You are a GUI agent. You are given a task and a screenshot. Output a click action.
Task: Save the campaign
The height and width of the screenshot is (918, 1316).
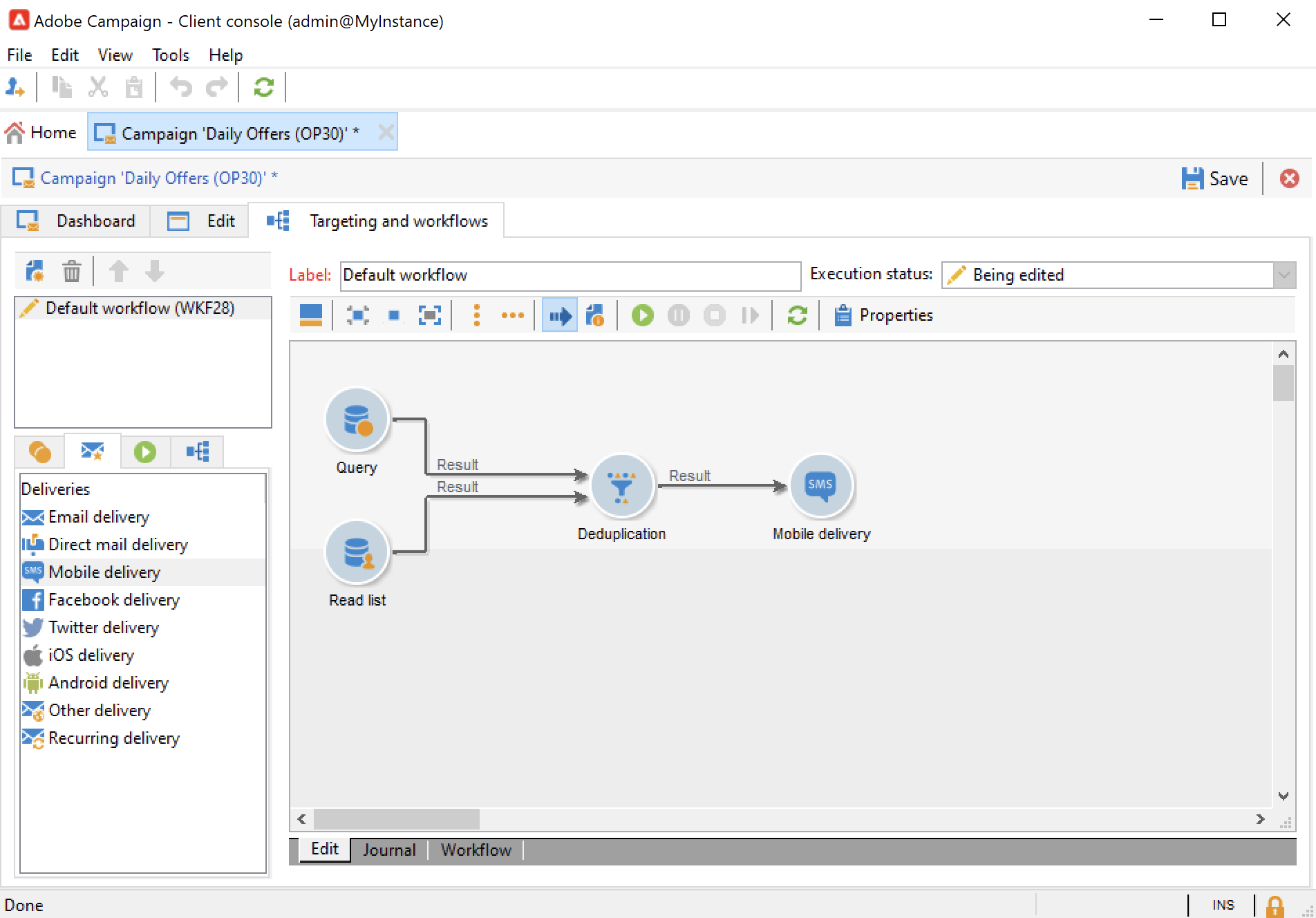pyautogui.click(x=1215, y=179)
